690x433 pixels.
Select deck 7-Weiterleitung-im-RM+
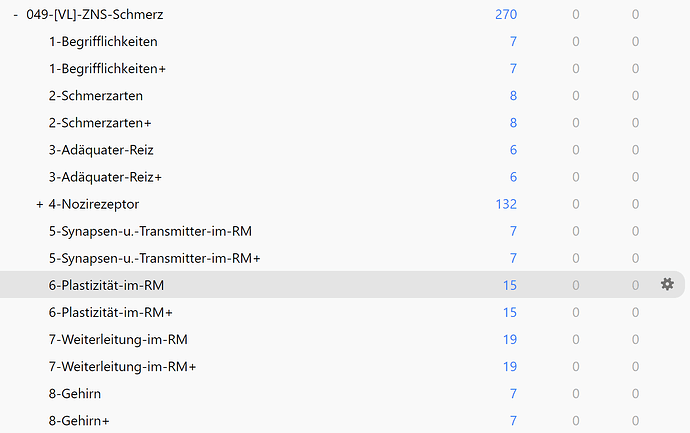(x=122, y=366)
